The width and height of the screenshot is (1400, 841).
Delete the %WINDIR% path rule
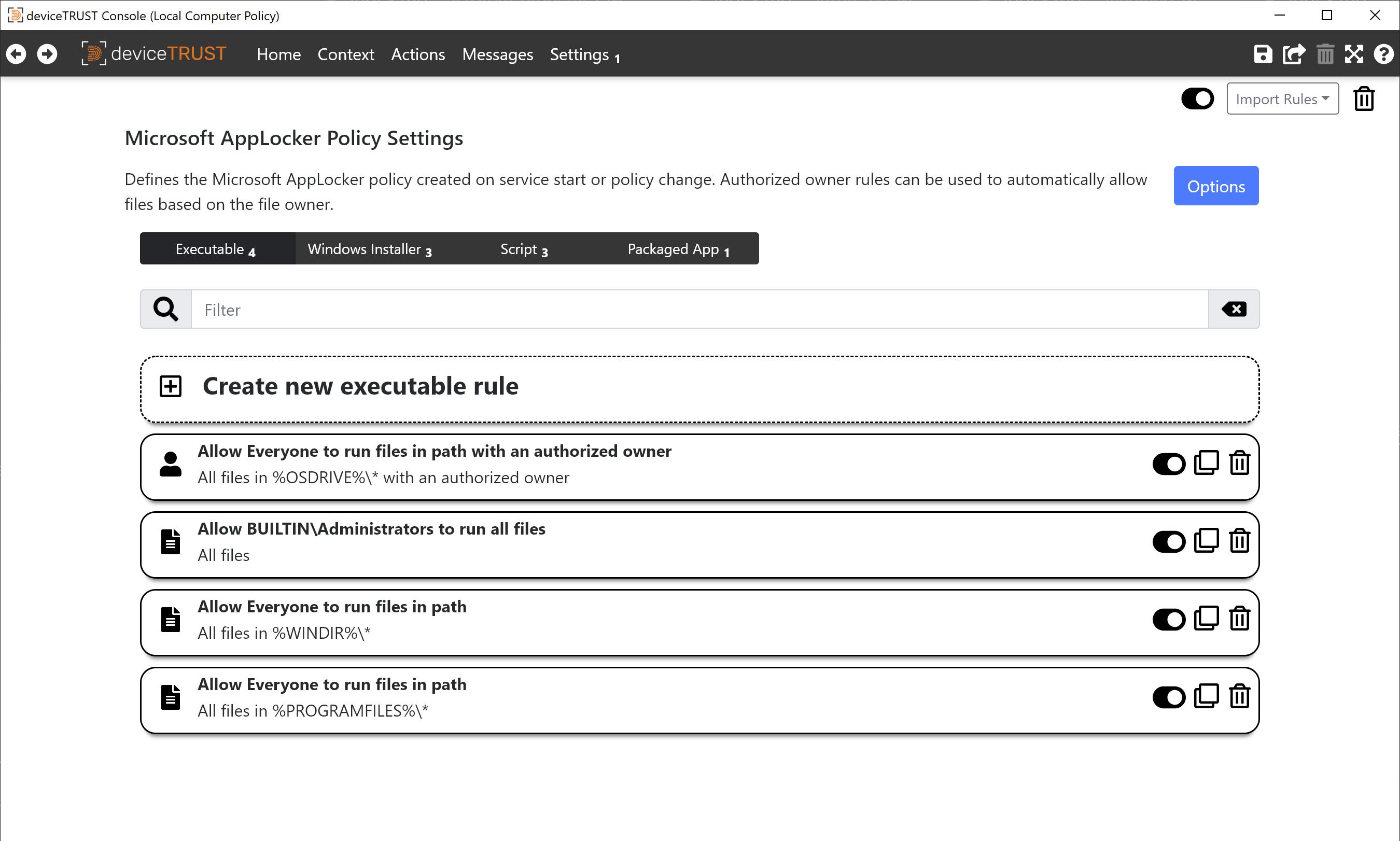pyautogui.click(x=1239, y=619)
